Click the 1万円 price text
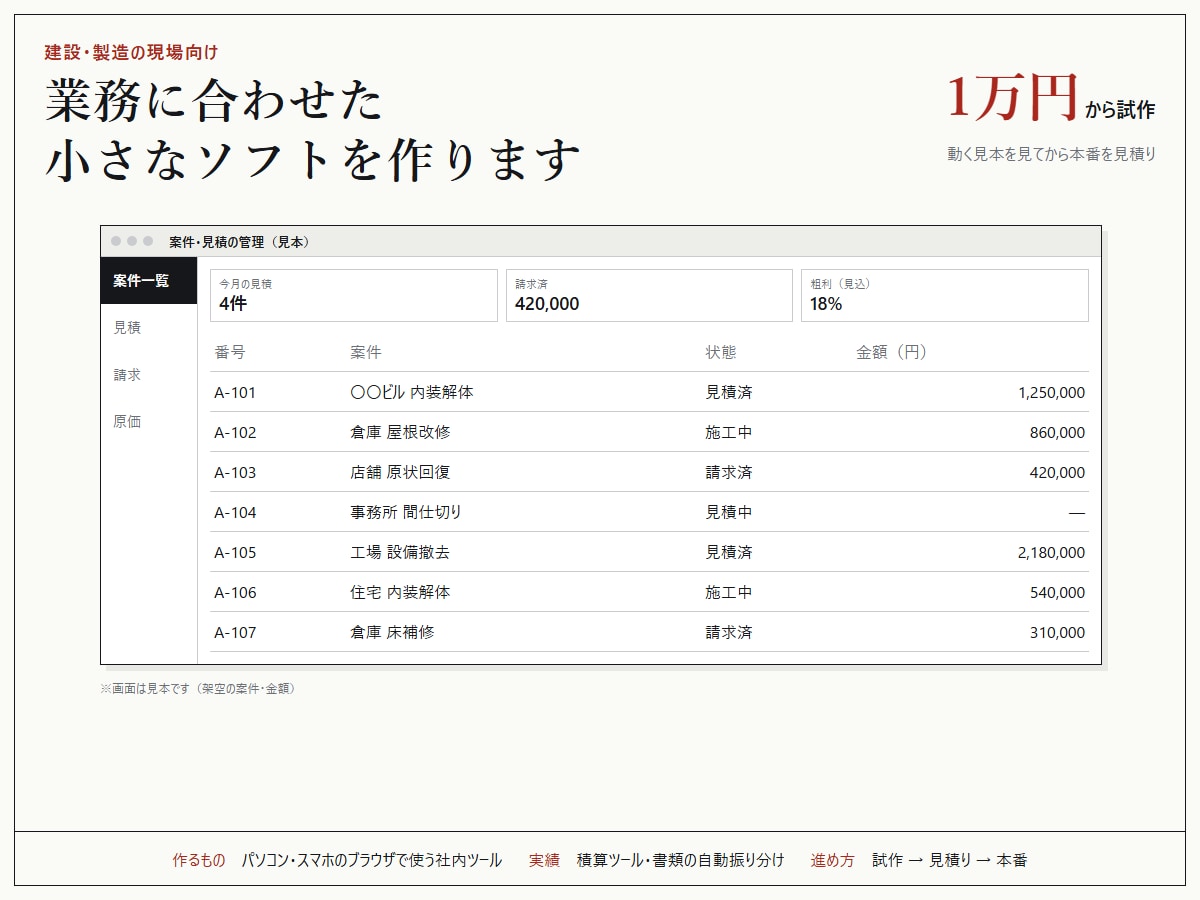 click(x=1012, y=97)
